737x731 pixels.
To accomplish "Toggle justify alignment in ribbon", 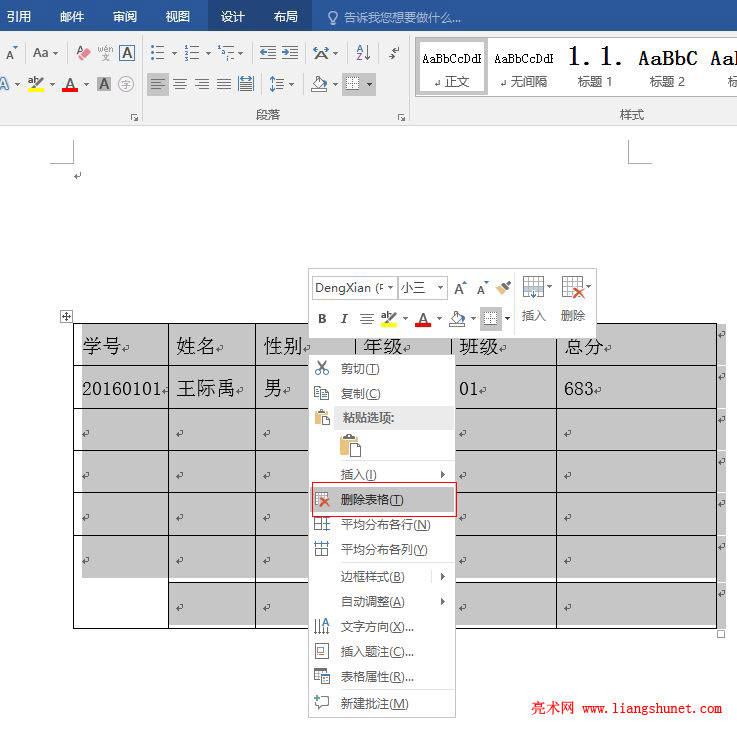I will [x=224, y=84].
